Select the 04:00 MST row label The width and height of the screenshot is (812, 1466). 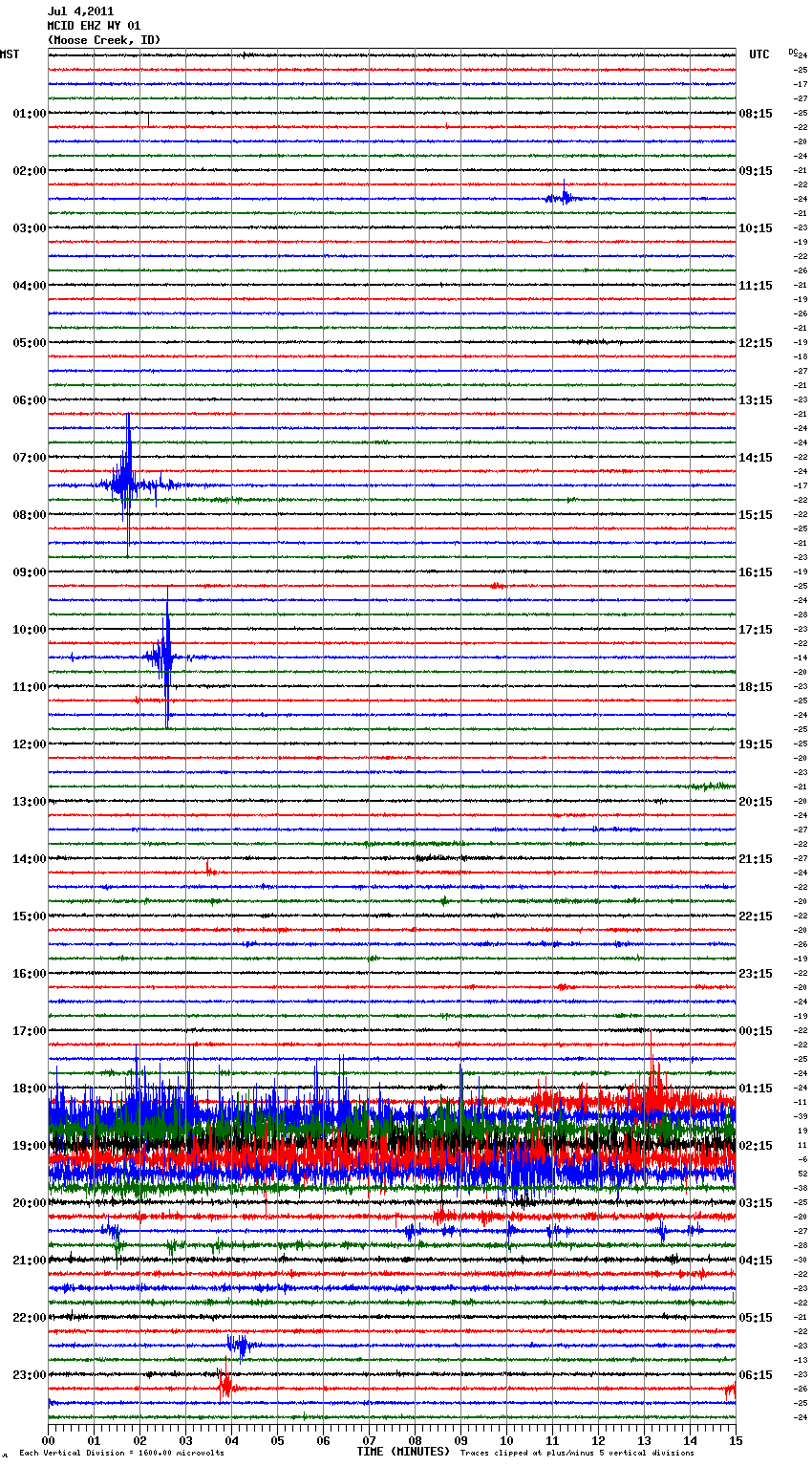click(x=30, y=286)
